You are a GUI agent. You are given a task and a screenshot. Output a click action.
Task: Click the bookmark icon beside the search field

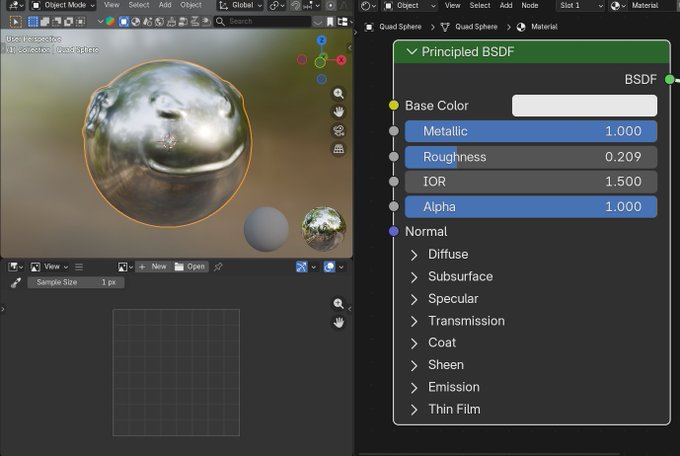330,21
